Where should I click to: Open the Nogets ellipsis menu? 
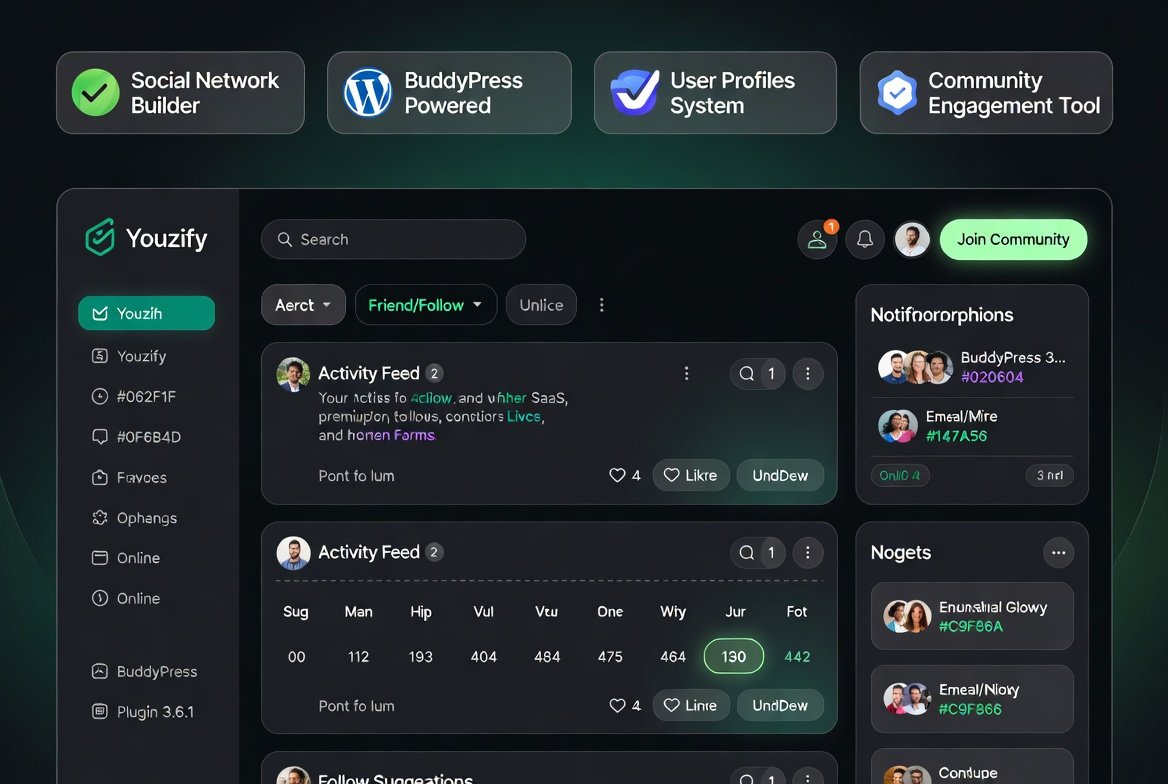pyautogui.click(x=1058, y=553)
